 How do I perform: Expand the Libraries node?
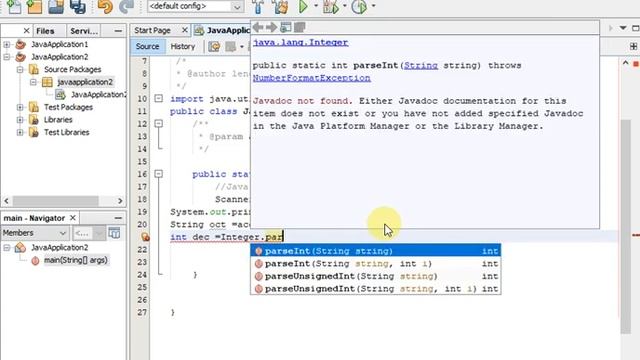click(x=20, y=120)
